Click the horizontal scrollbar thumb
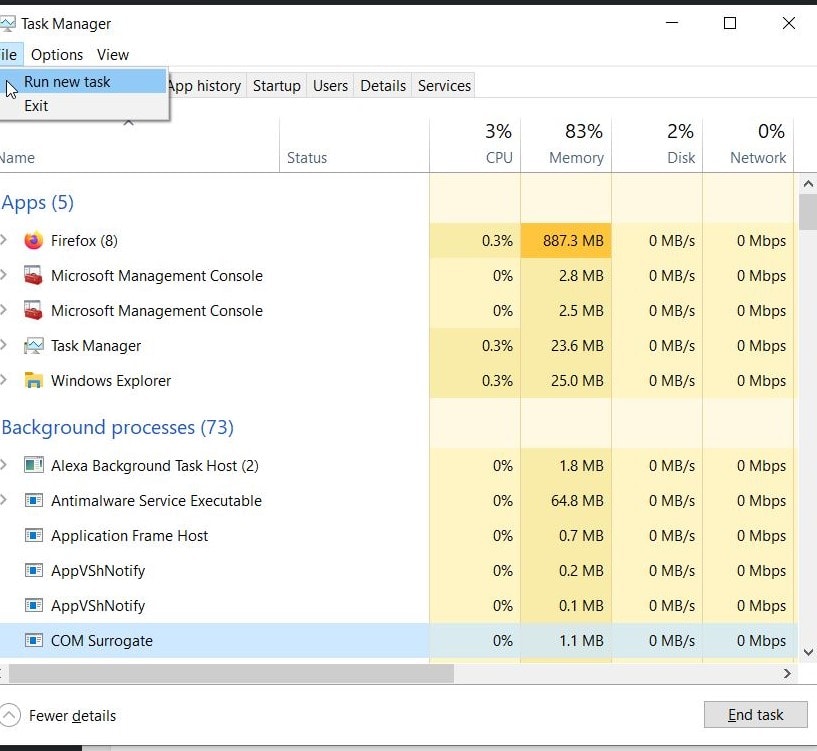Screen dimensions: 817x751 point(231,673)
